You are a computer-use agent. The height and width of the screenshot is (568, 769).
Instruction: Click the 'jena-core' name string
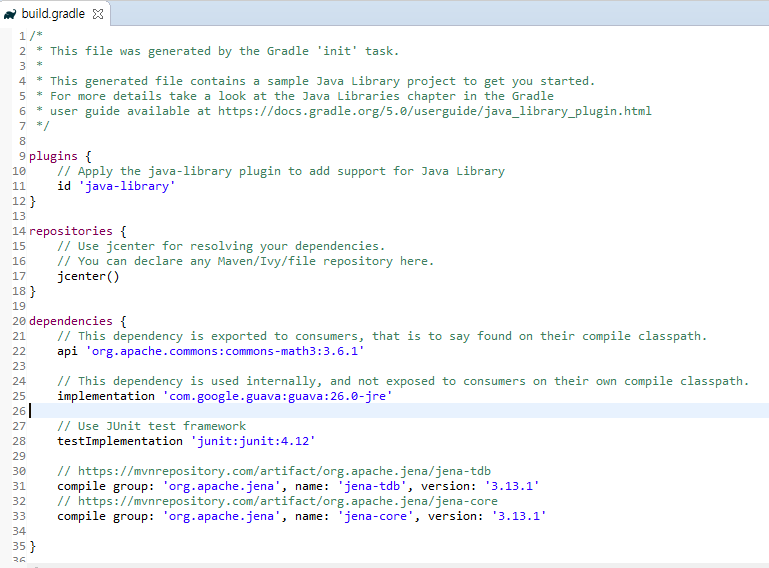(375, 516)
